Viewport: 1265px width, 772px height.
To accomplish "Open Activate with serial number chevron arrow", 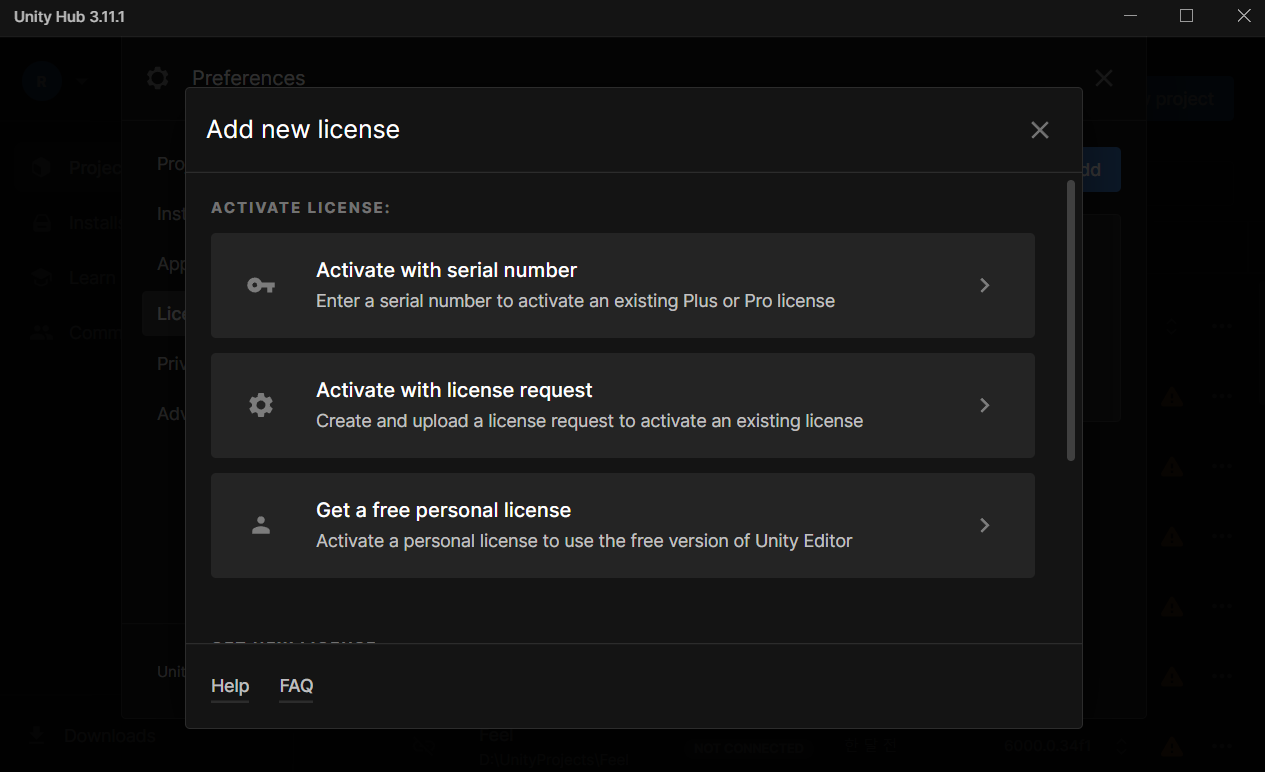I will pos(985,285).
